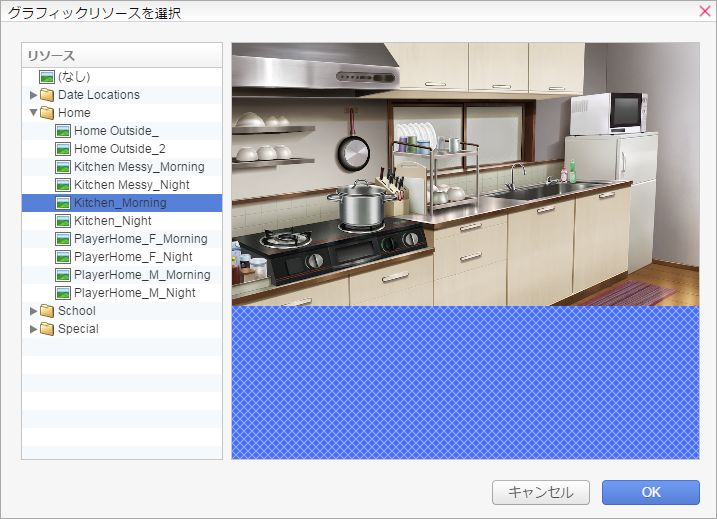Choose PlayerHome_M_Night resource
Screen dimensions: 717x519
coord(134,293)
